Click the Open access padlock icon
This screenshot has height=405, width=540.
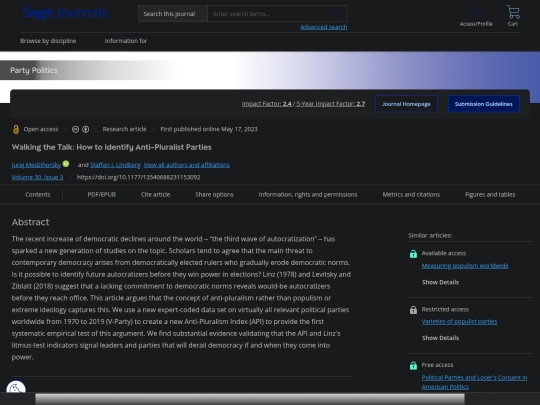16,129
